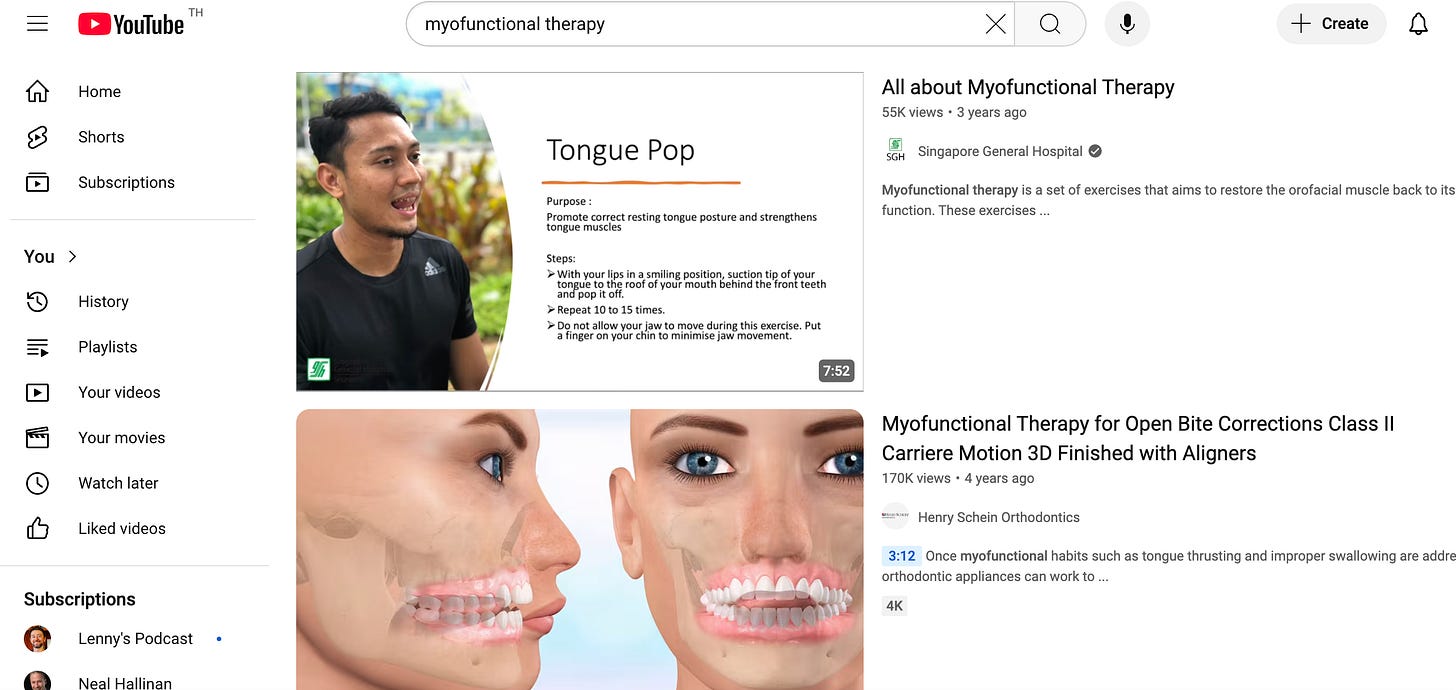The height and width of the screenshot is (690, 1456).
Task: Click the Subscriptions section heading
Action: (80, 599)
